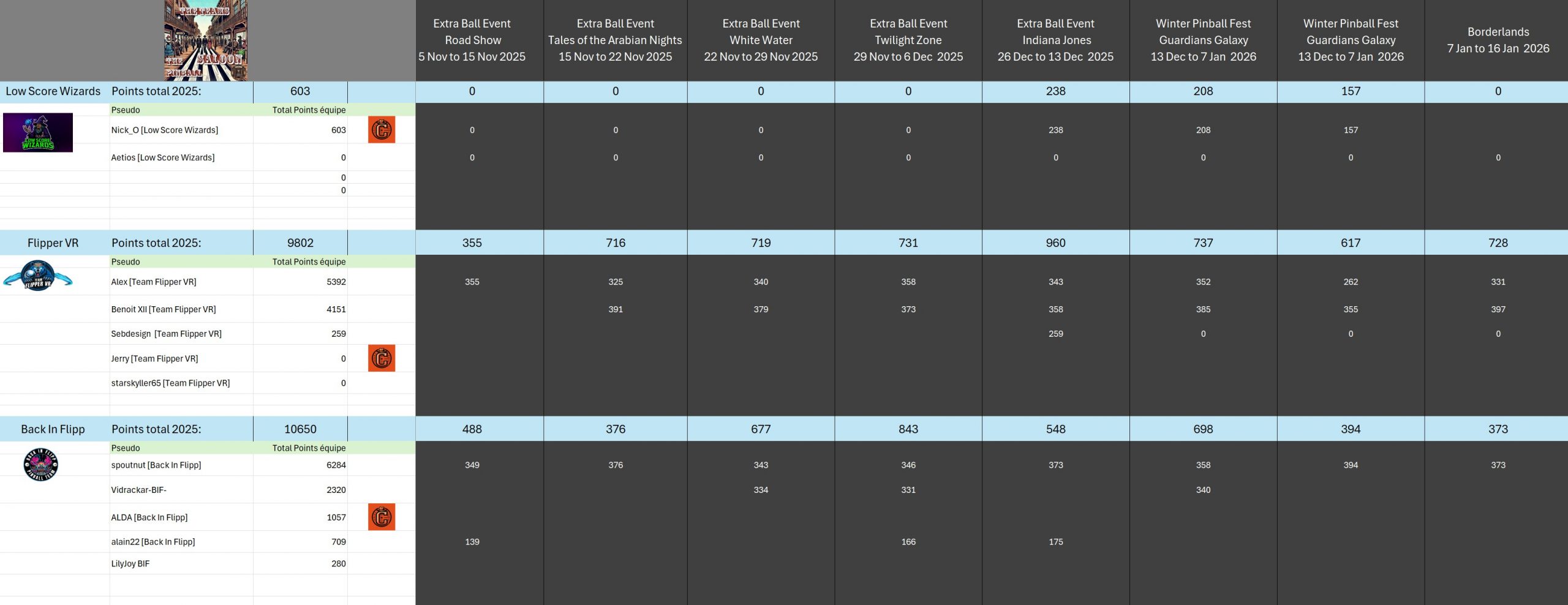Click the Back In Flipp team logo

click(x=40, y=465)
